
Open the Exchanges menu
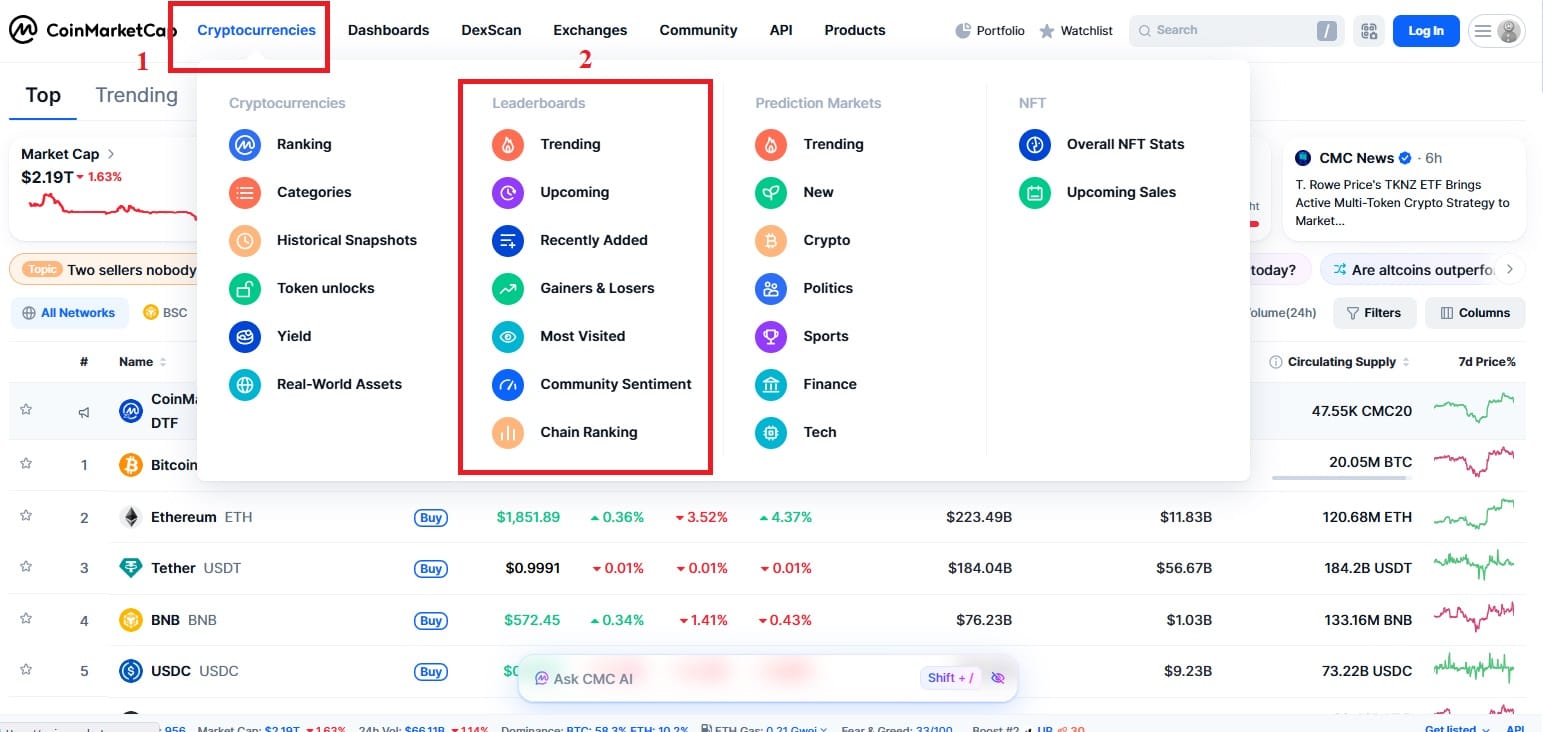click(x=590, y=30)
